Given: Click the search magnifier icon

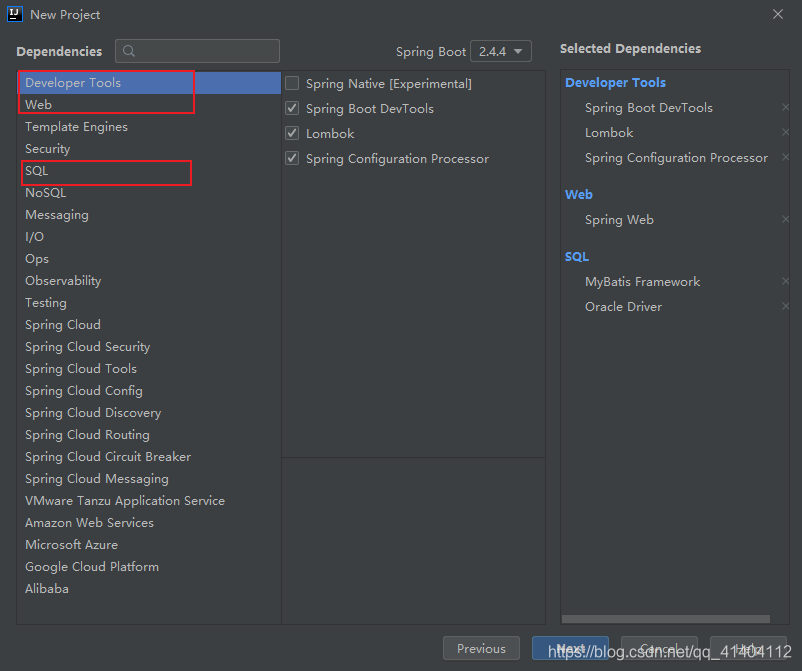Looking at the screenshot, I should click(x=129, y=51).
